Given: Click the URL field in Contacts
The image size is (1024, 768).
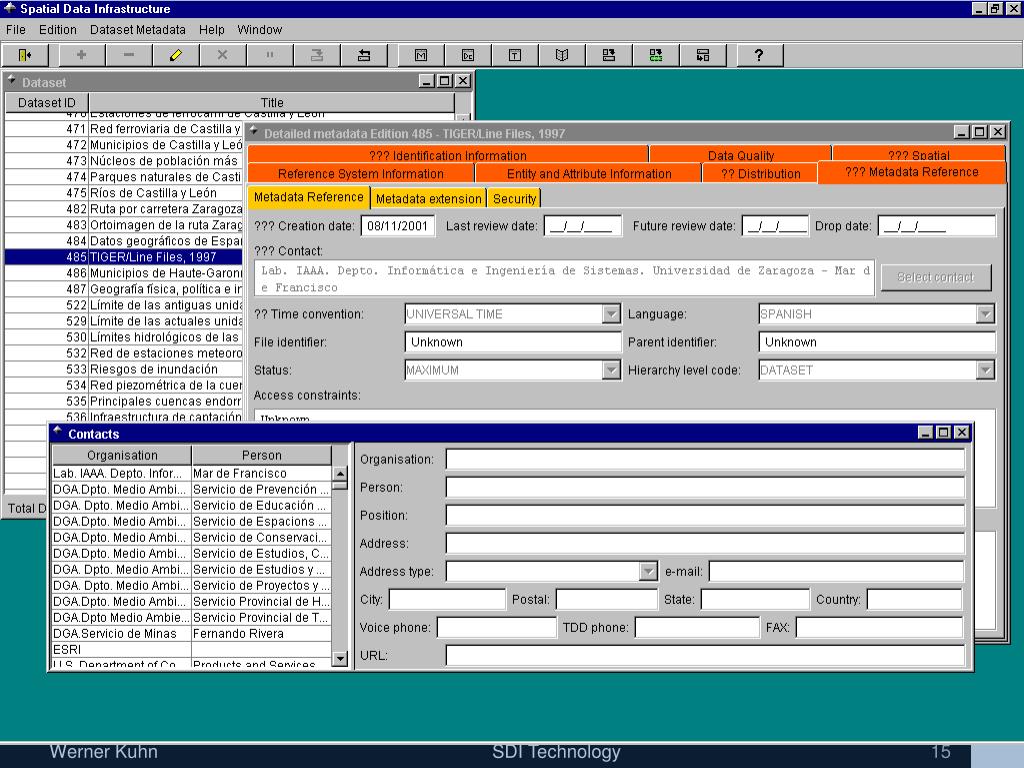Looking at the screenshot, I should click(705, 655).
